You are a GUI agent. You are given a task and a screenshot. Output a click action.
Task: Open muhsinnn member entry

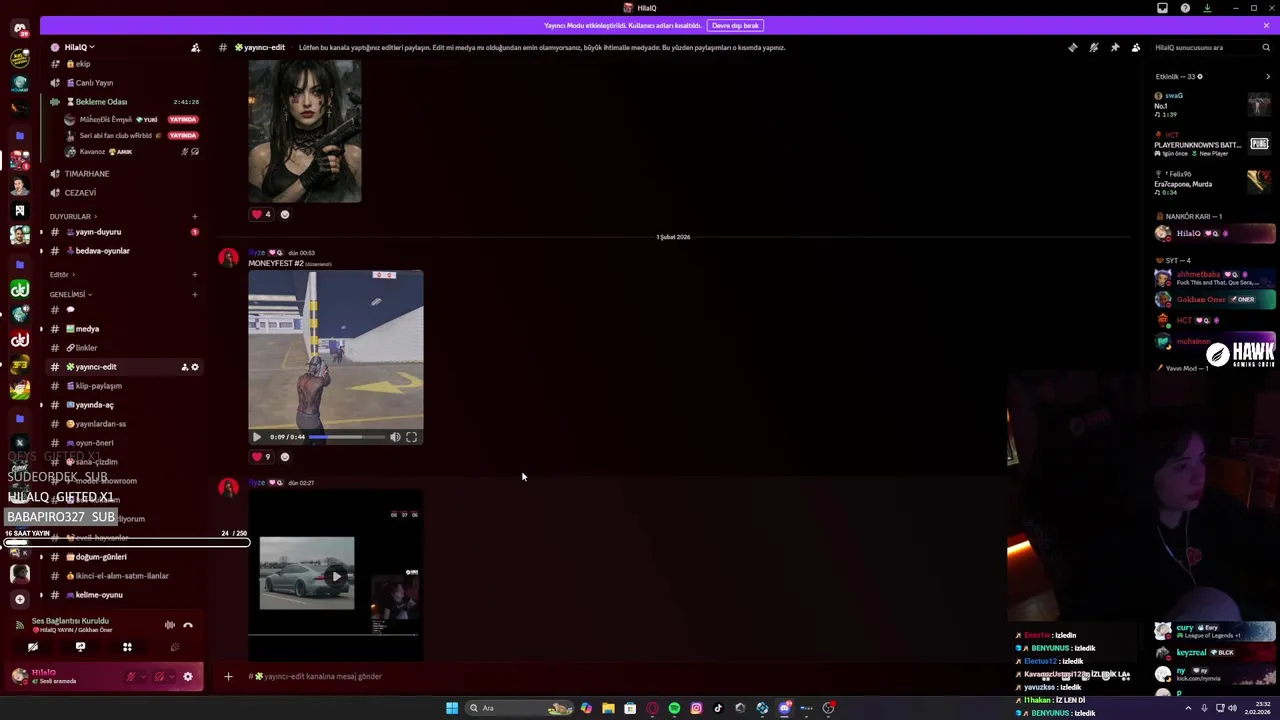point(1214,341)
